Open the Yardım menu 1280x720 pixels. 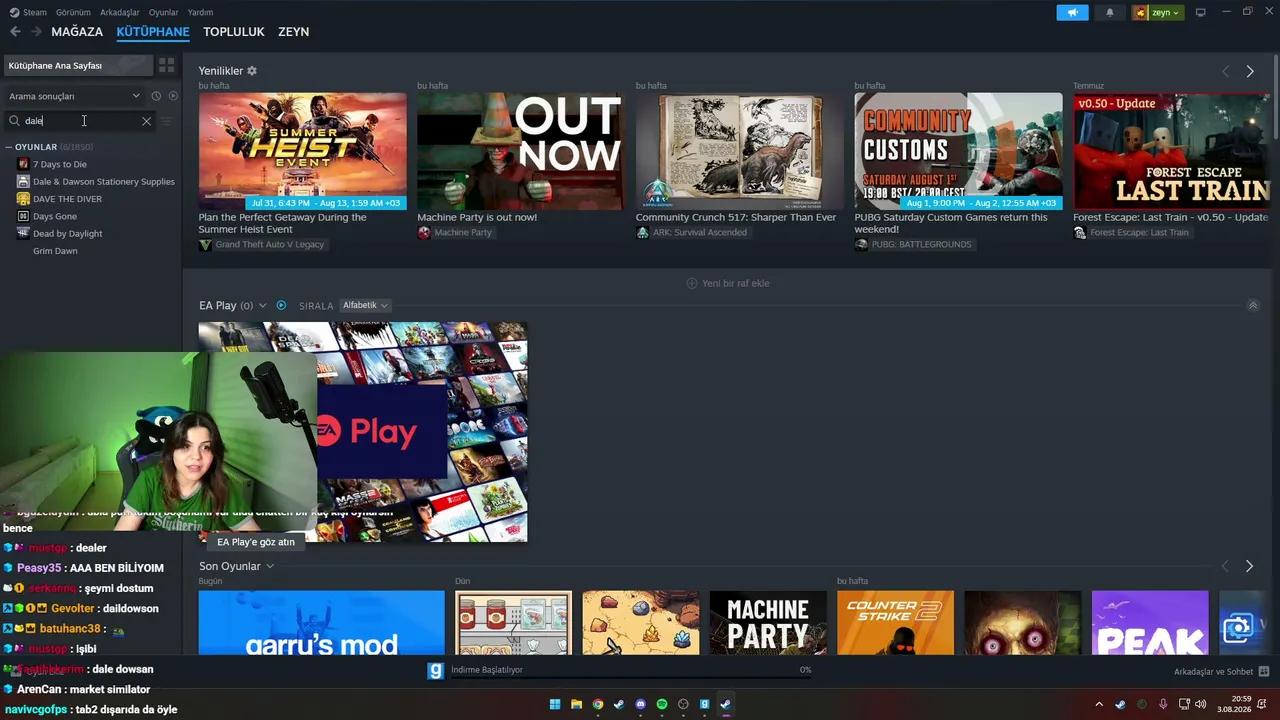tap(200, 13)
